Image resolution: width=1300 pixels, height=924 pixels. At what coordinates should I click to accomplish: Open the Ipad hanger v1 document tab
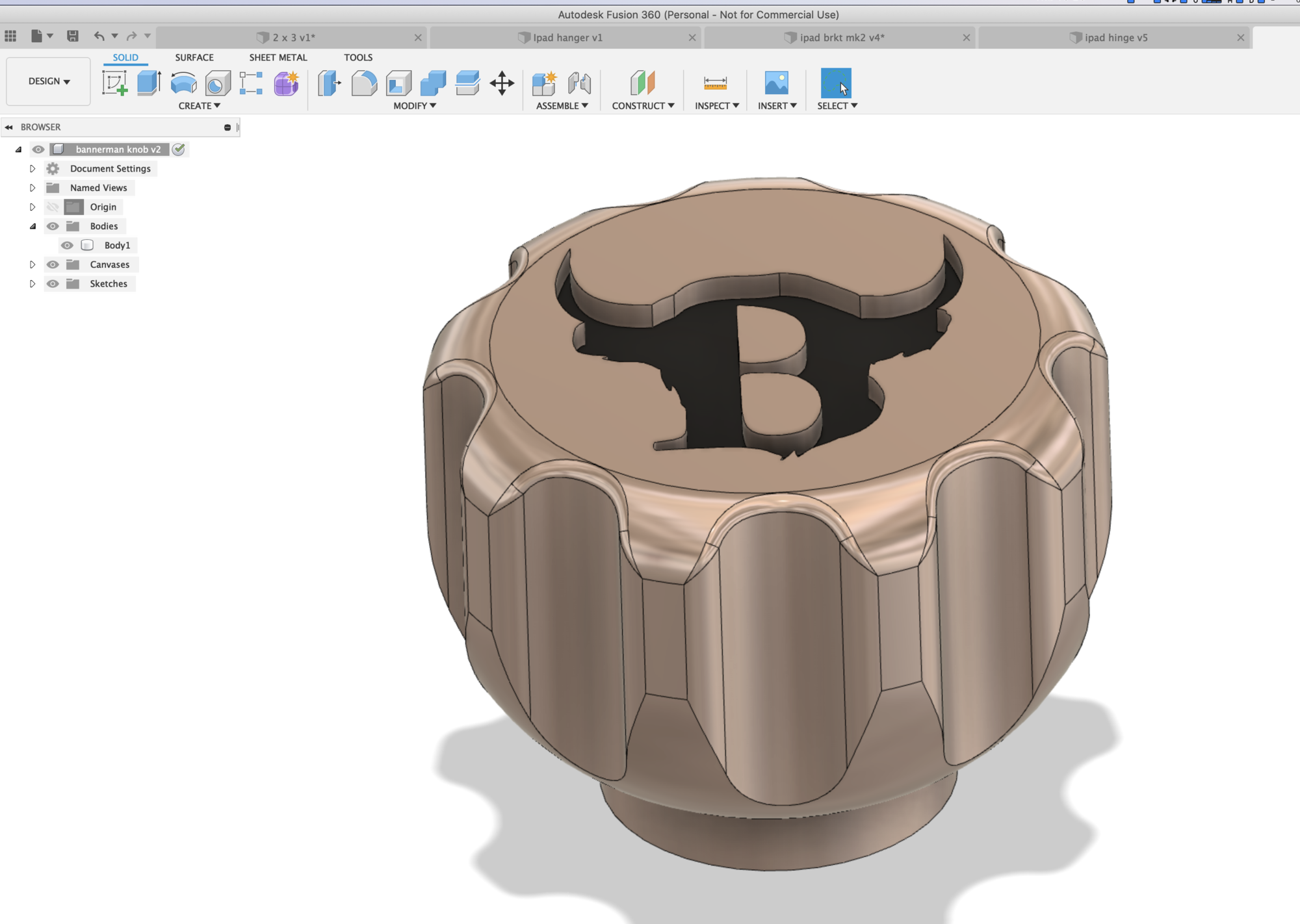(x=566, y=38)
